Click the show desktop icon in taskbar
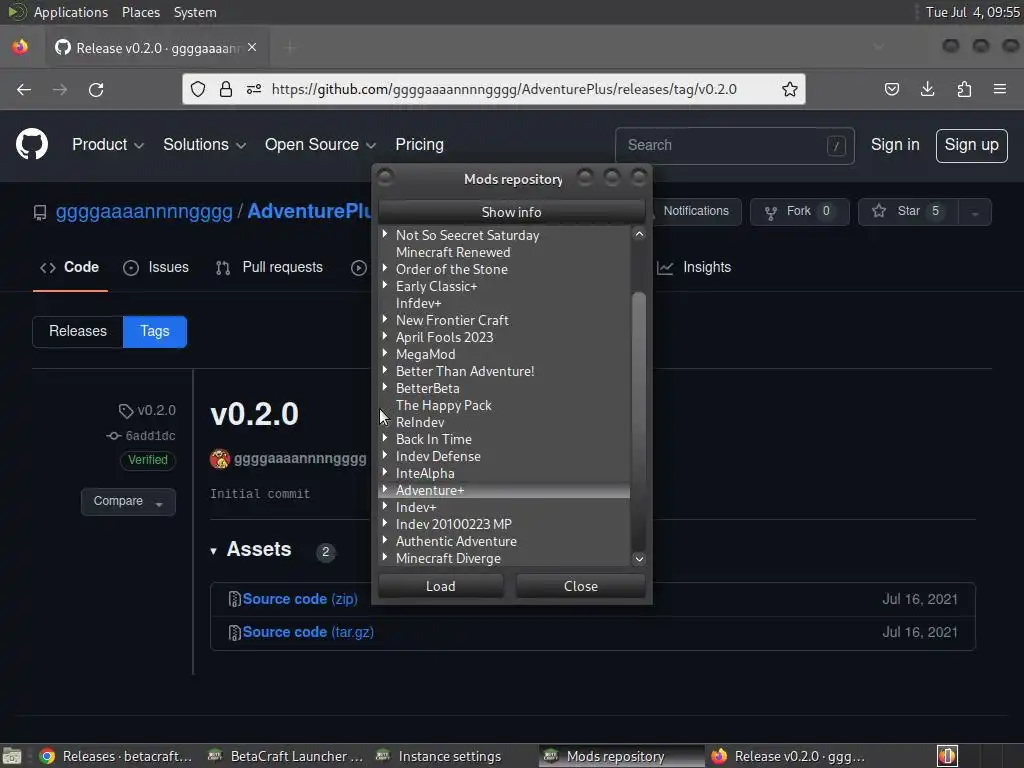 (x=12, y=756)
